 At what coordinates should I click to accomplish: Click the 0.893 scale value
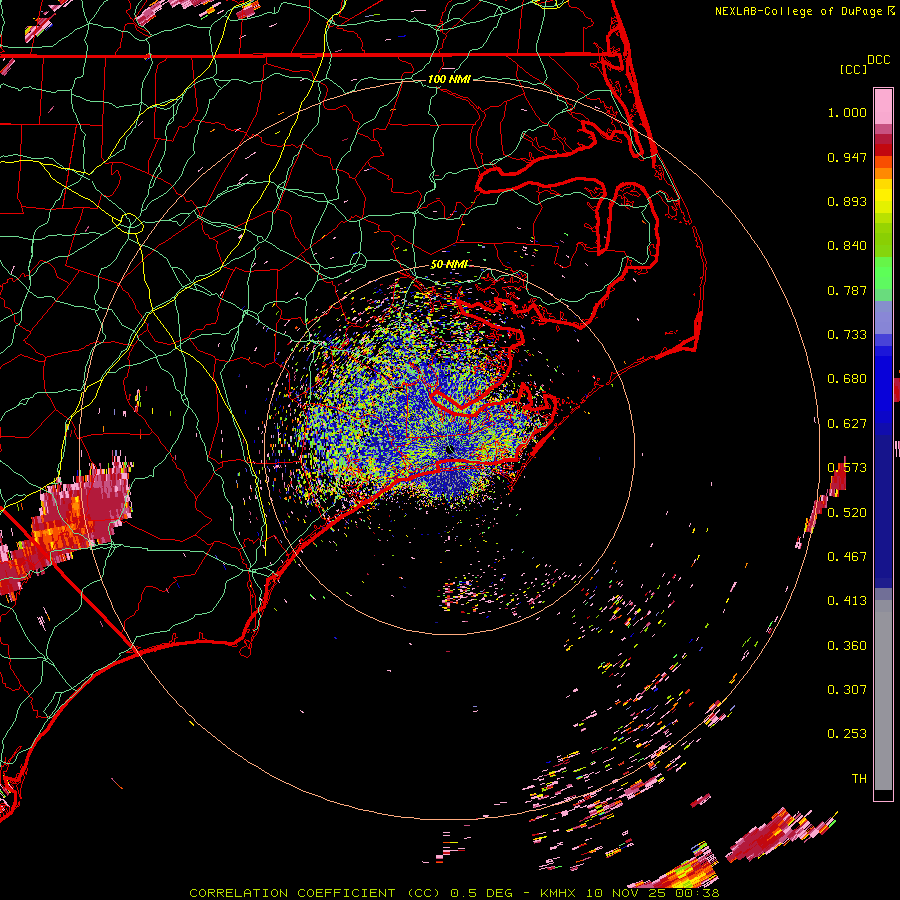pyautogui.click(x=847, y=201)
